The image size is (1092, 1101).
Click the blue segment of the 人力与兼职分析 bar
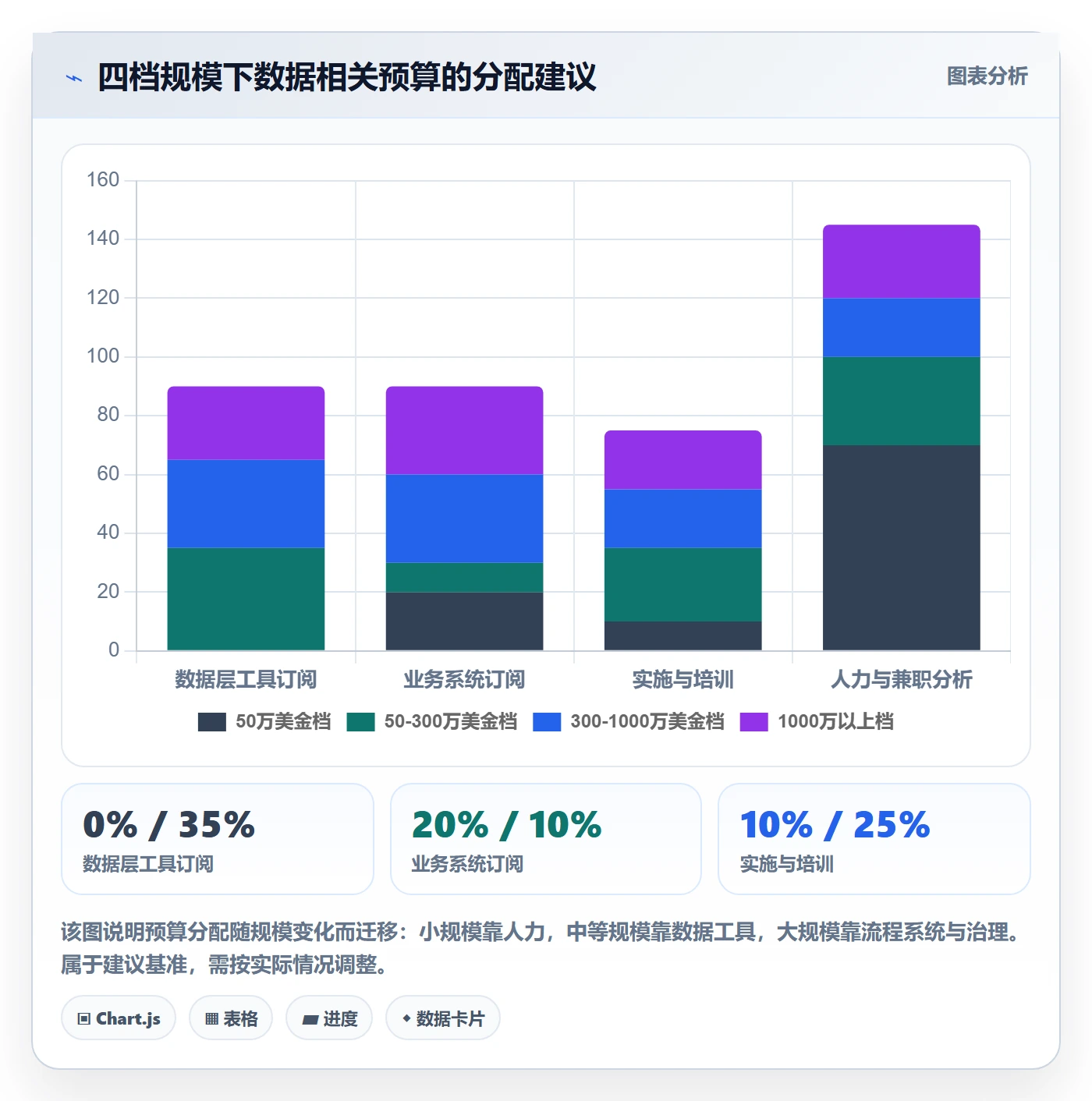tap(901, 327)
